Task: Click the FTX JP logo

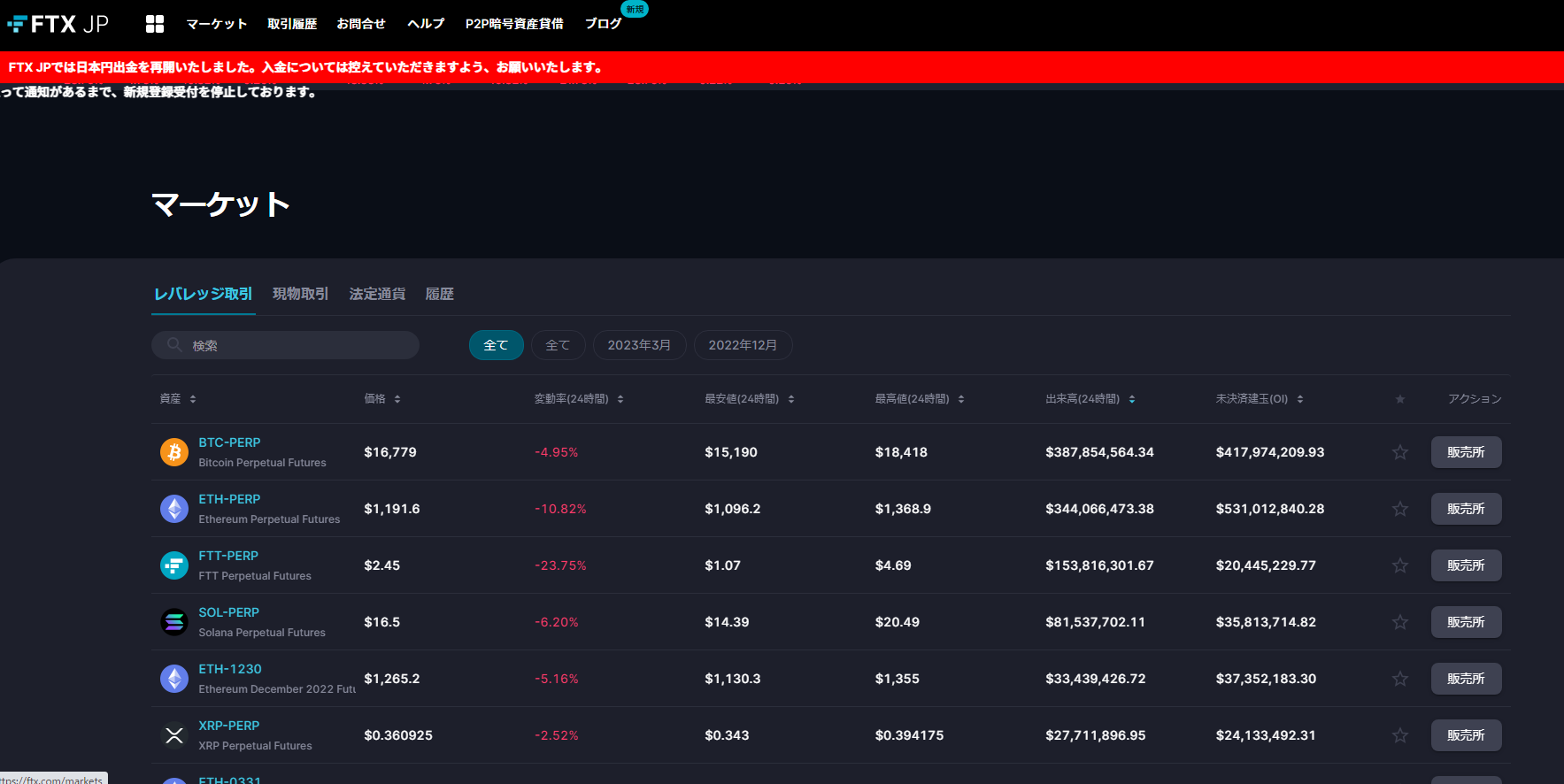Action: 58,24
